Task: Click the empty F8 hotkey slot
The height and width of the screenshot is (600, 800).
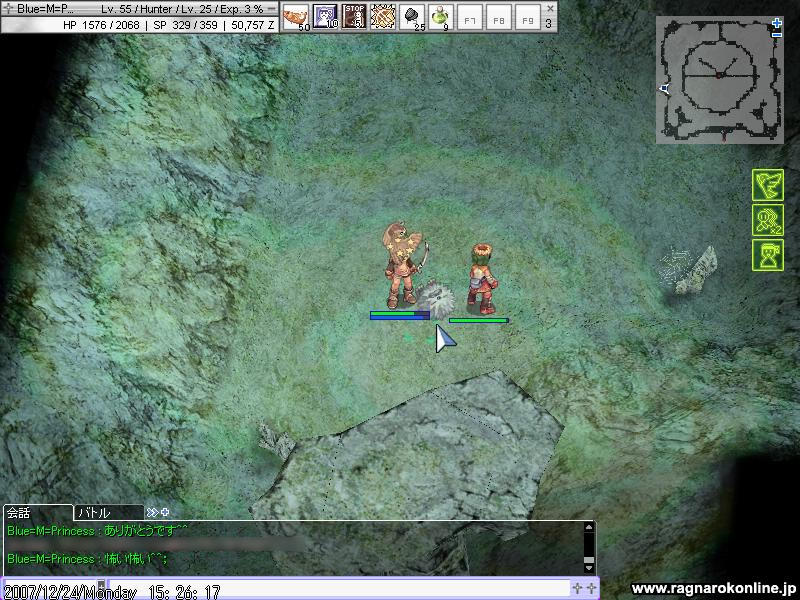Action: pyautogui.click(x=499, y=17)
